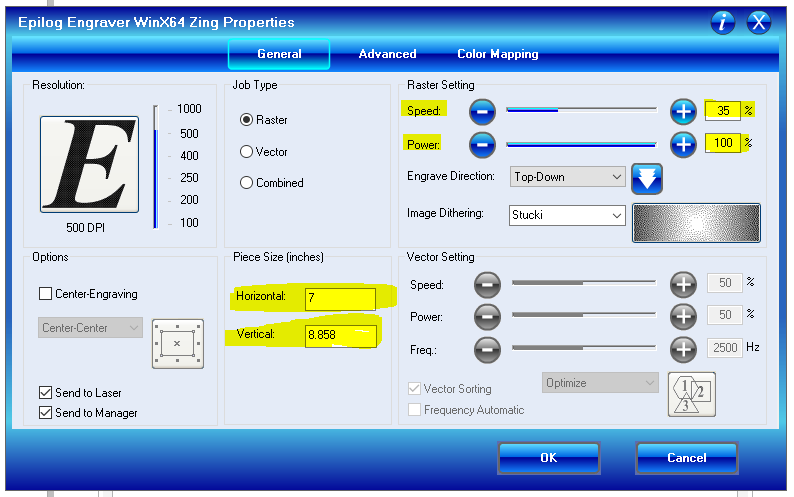Increase raster speed with plus button
Image resolution: width=794 pixels, height=497 pixels.
coord(683,111)
